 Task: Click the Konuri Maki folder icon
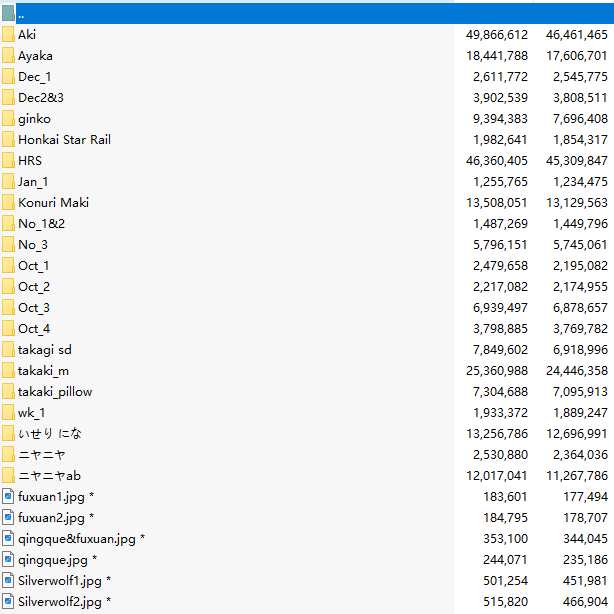(8, 203)
